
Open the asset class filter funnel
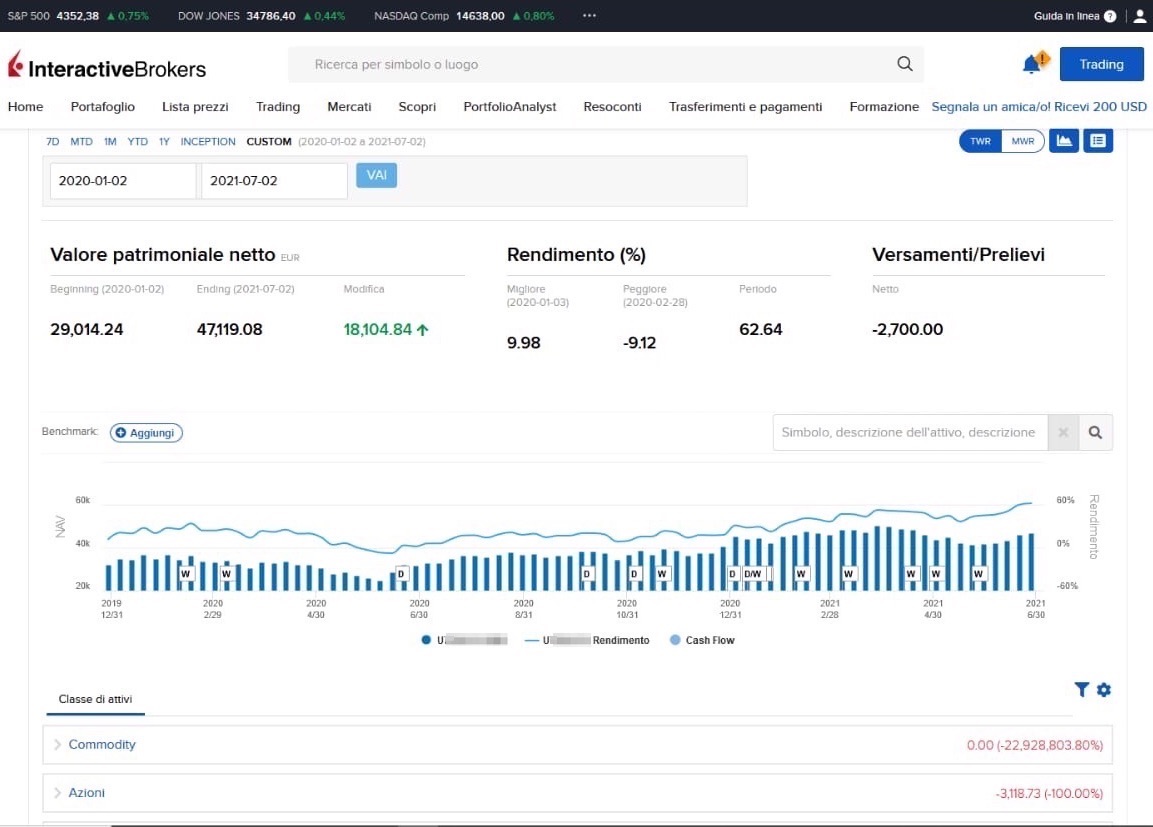pyautogui.click(x=1081, y=690)
